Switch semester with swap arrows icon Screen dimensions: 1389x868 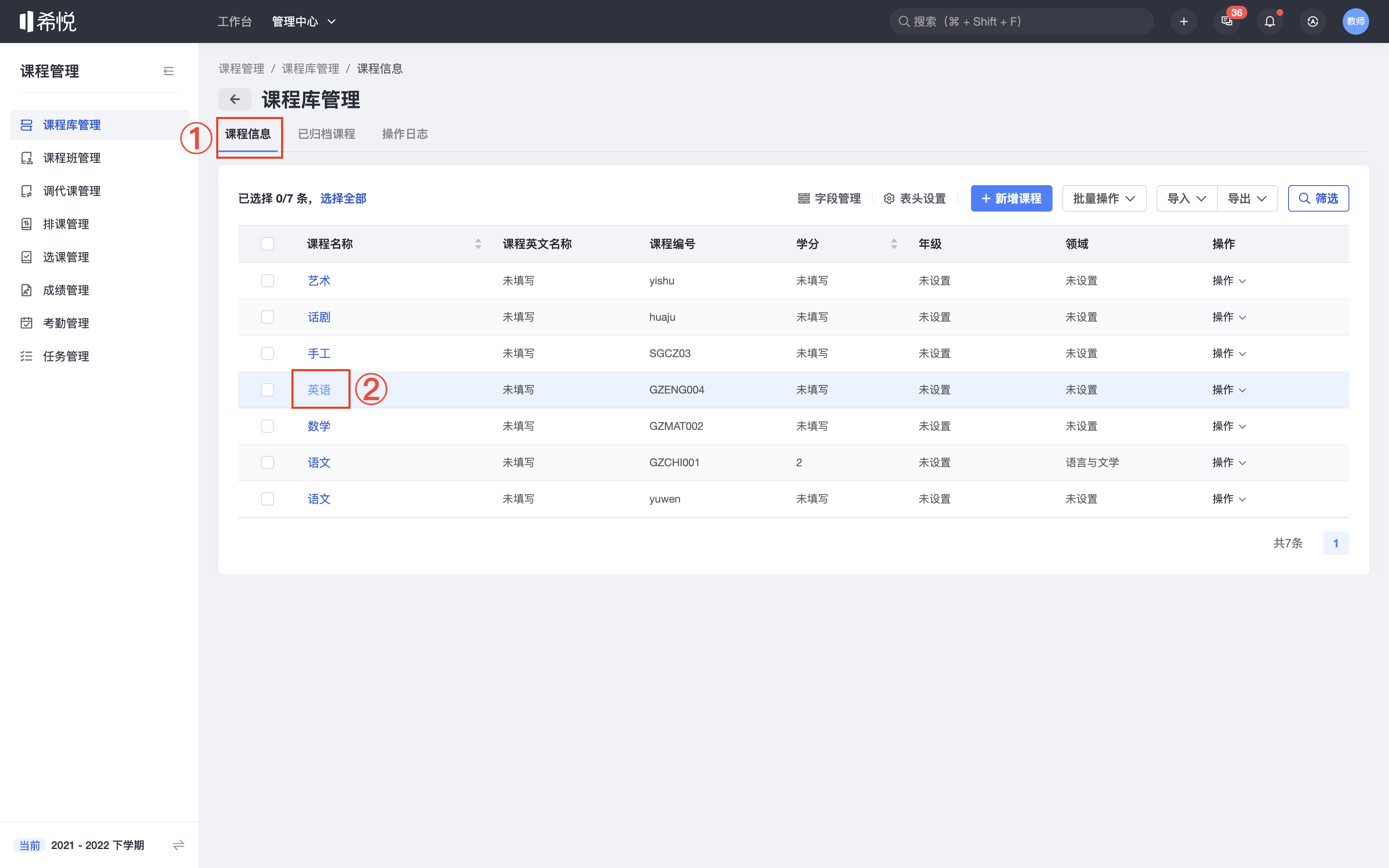179,845
